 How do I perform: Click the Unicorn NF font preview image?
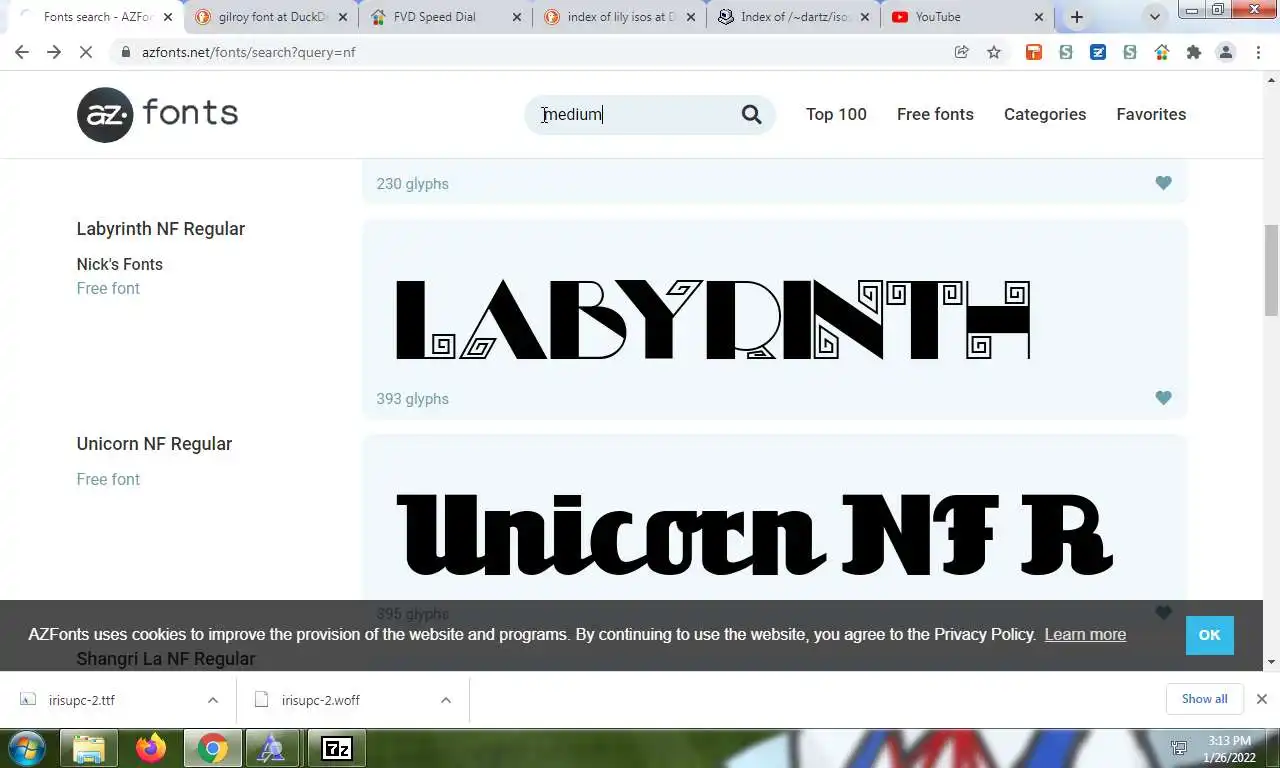point(754,534)
